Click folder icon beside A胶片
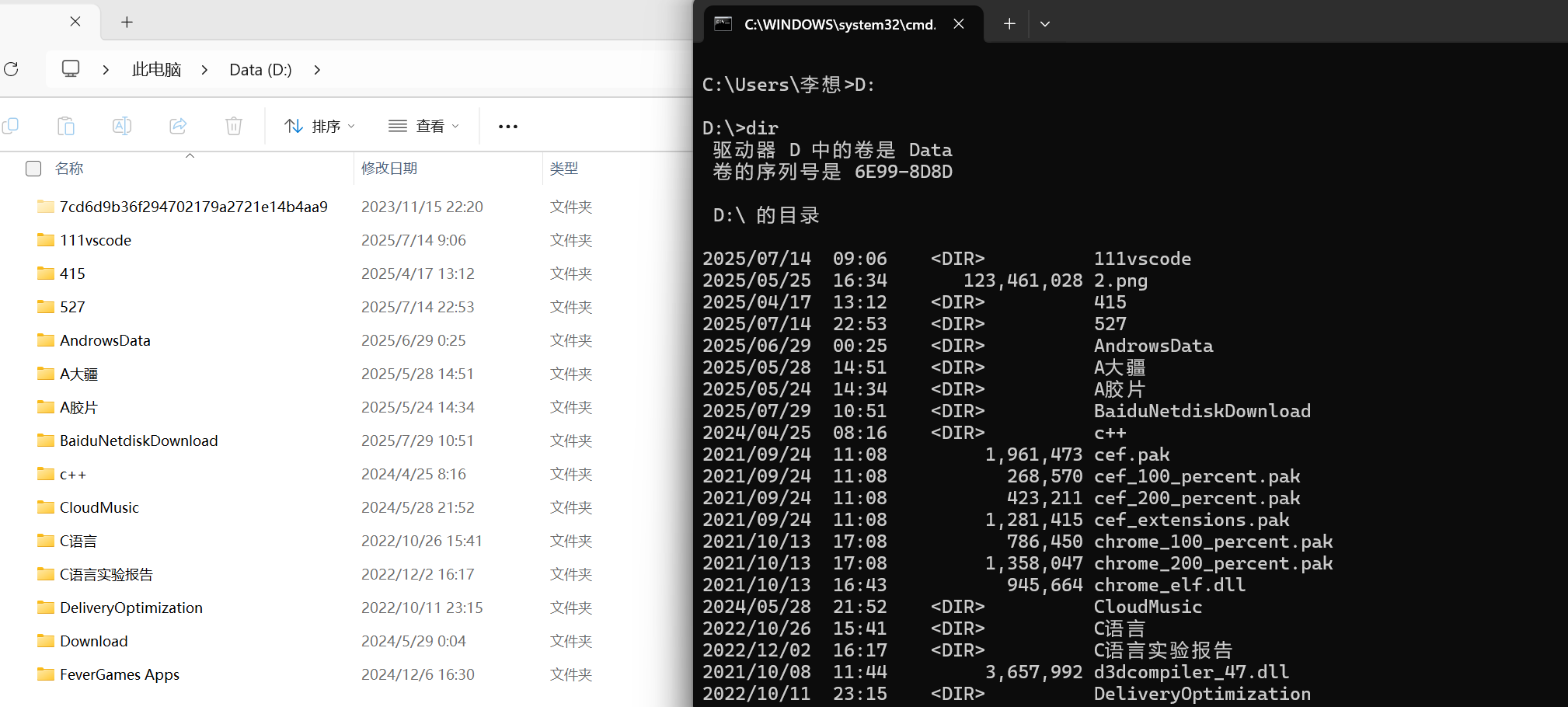The height and width of the screenshot is (707, 1568). pyautogui.click(x=46, y=407)
